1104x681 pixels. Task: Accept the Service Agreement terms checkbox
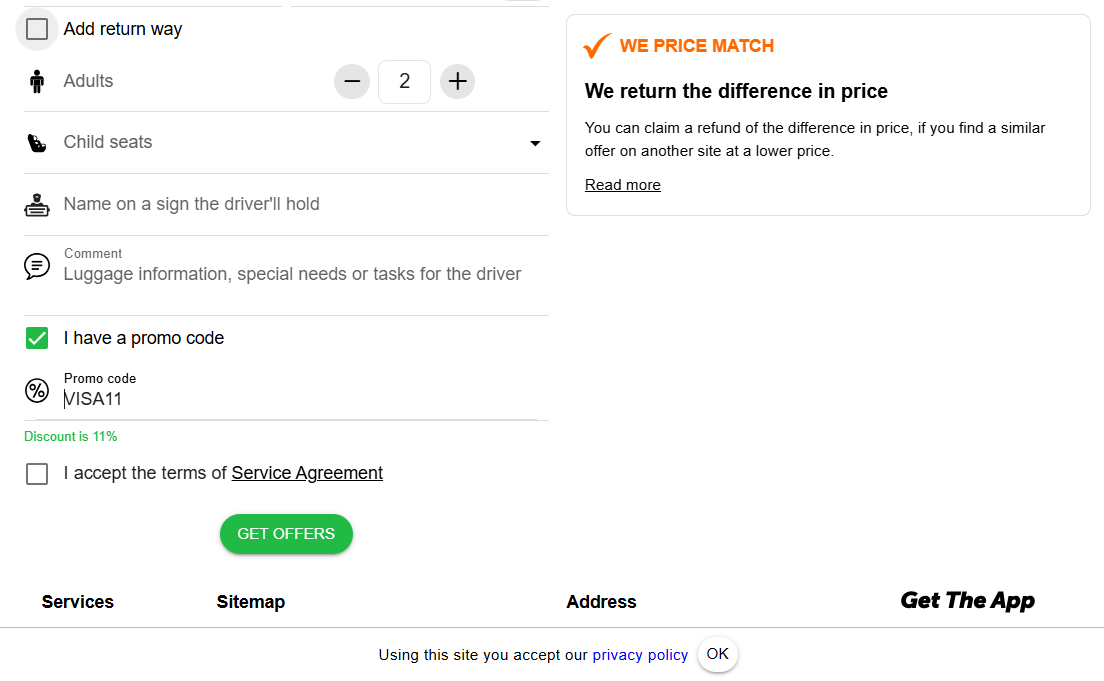tap(37, 474)
